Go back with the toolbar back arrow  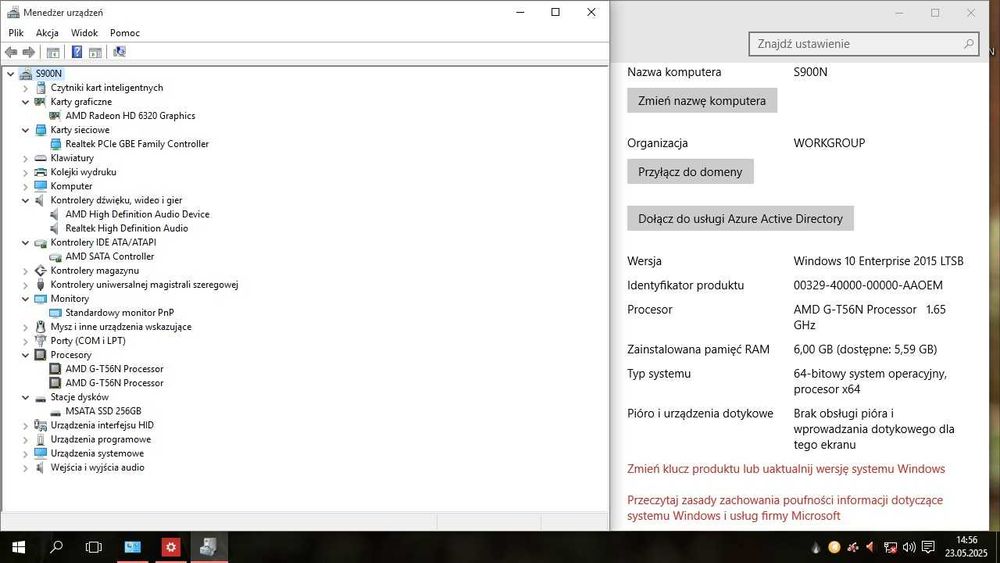point(11,52)
